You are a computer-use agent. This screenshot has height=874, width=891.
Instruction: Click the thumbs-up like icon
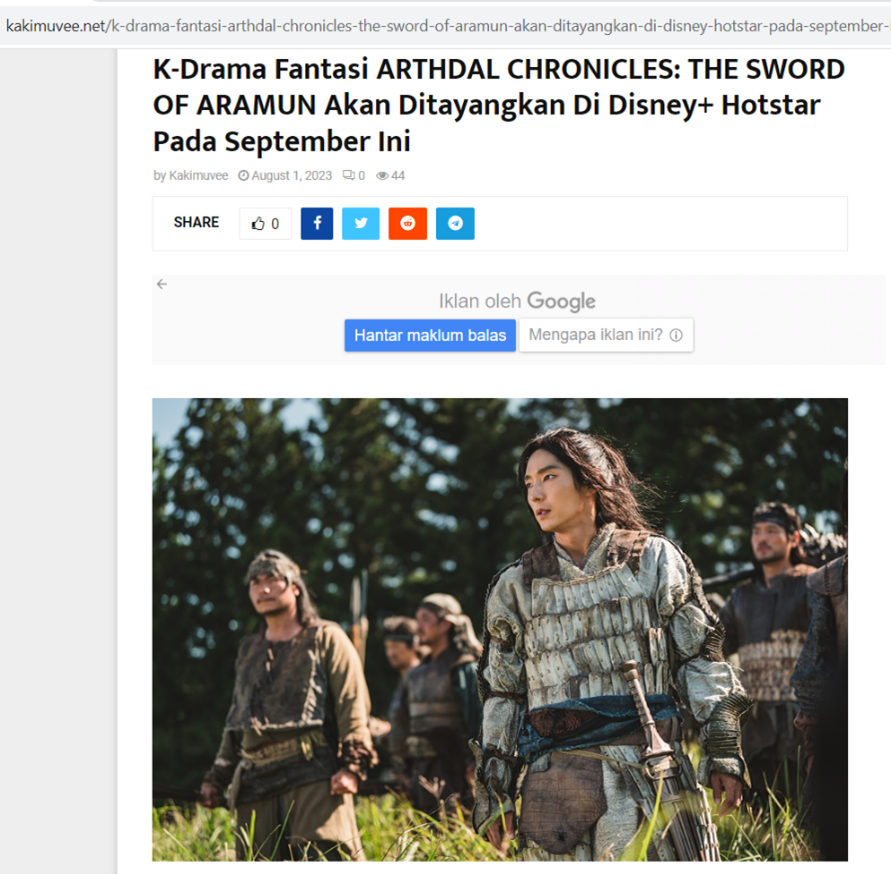point(258,223)
